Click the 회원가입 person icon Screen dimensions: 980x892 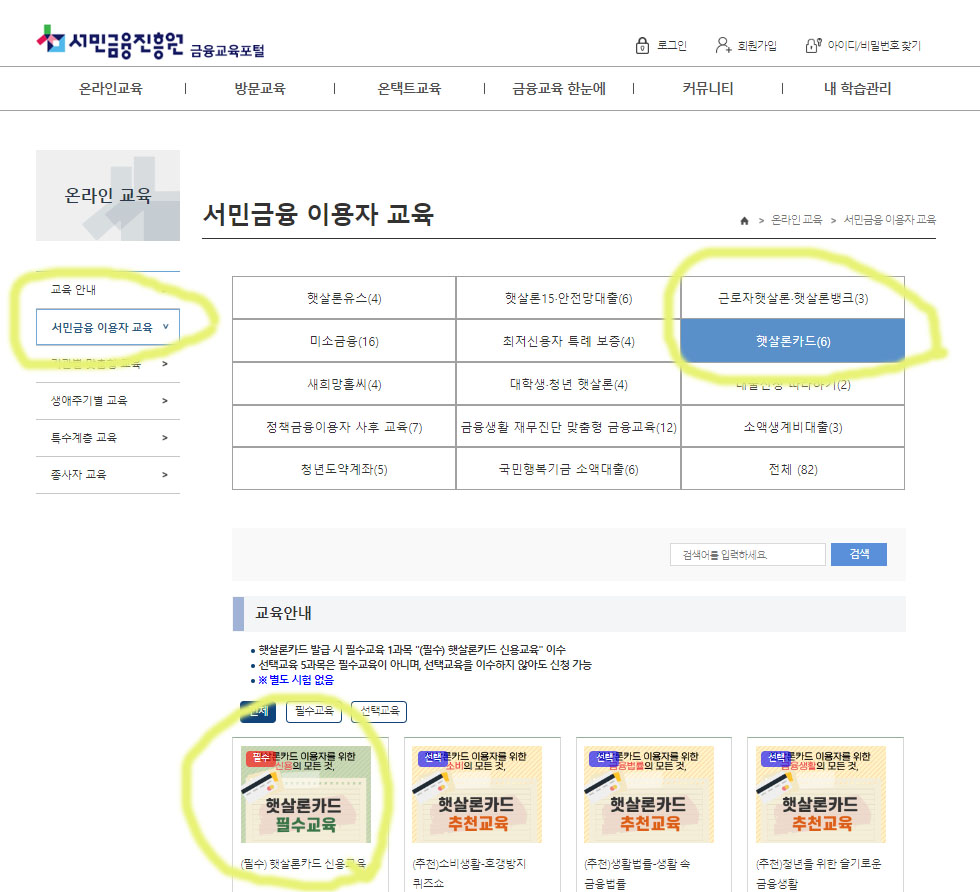point(722,45)
